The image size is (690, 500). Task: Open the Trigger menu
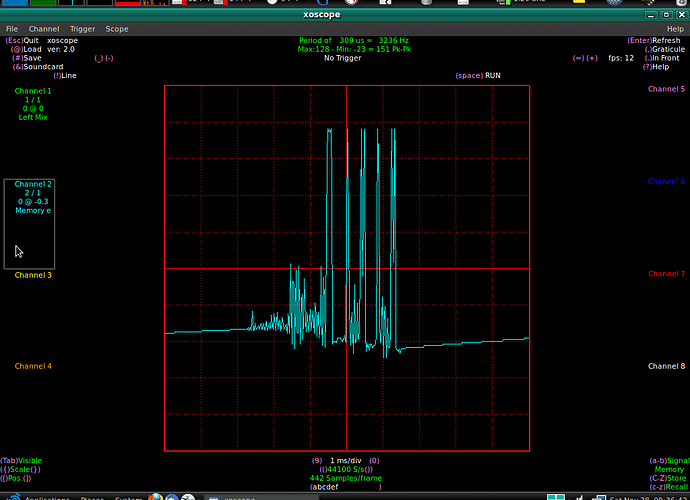tap(82, 29)
